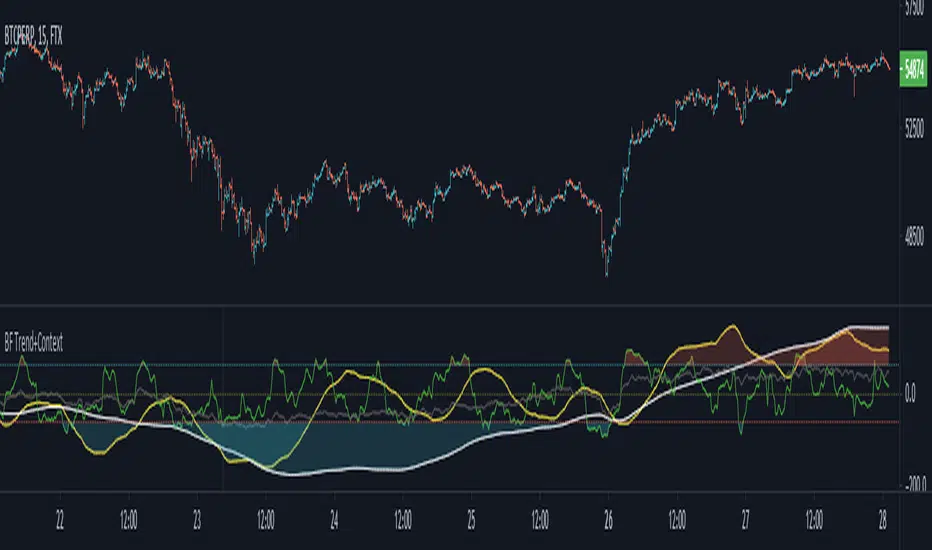The height and width of the screenshot is (550, 932).
Task: Click the BTCPERP, 15, FTX symbol label
Action: pyautogui.click(x=33, y=36)
